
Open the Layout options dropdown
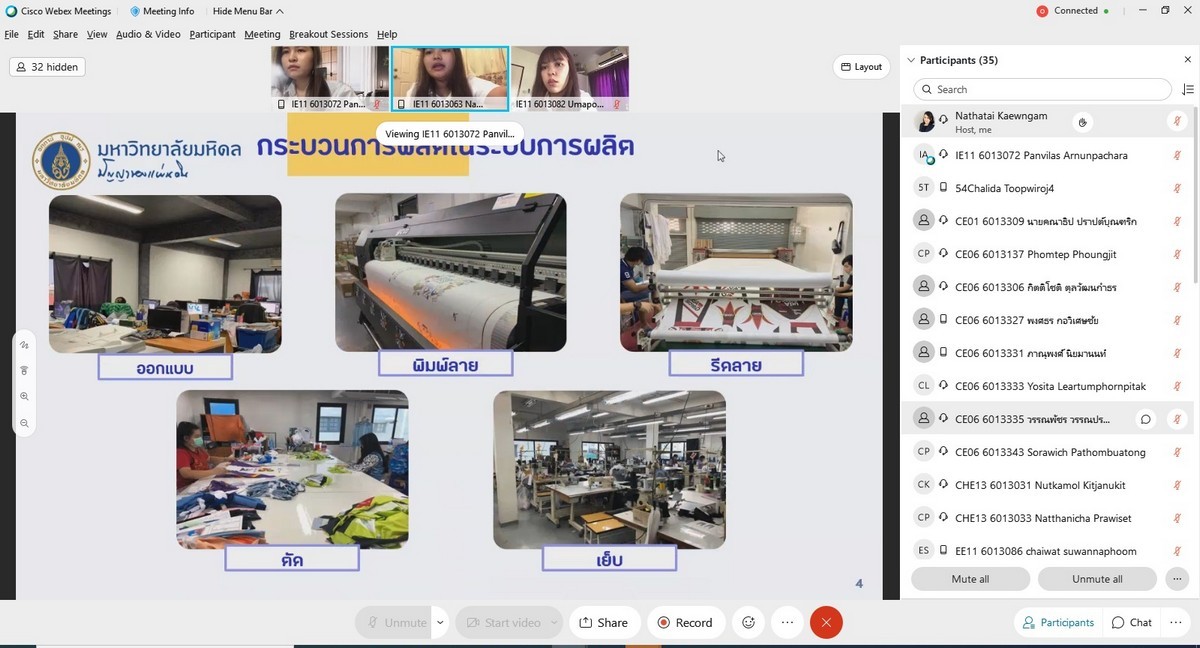click(x=861, y=67)
